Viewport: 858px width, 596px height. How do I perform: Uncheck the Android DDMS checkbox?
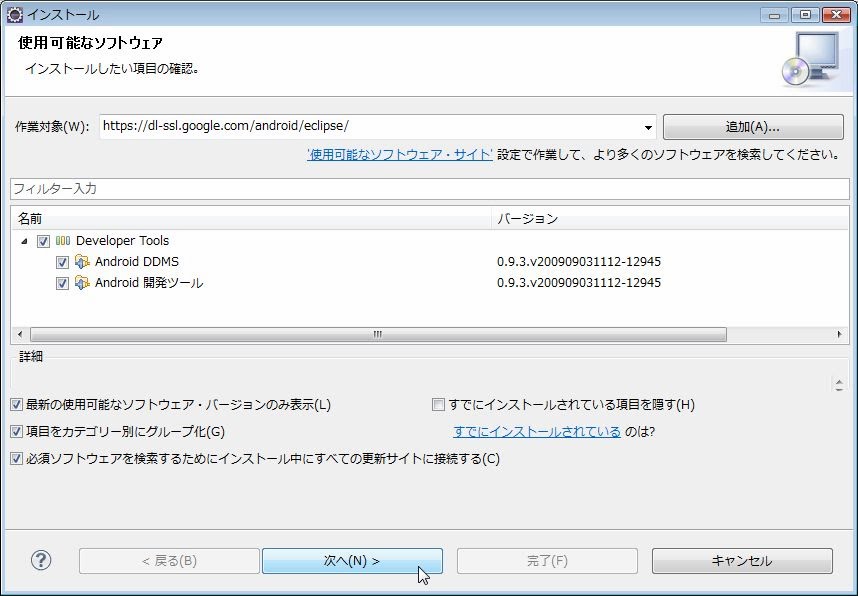(x=62, y=262)
